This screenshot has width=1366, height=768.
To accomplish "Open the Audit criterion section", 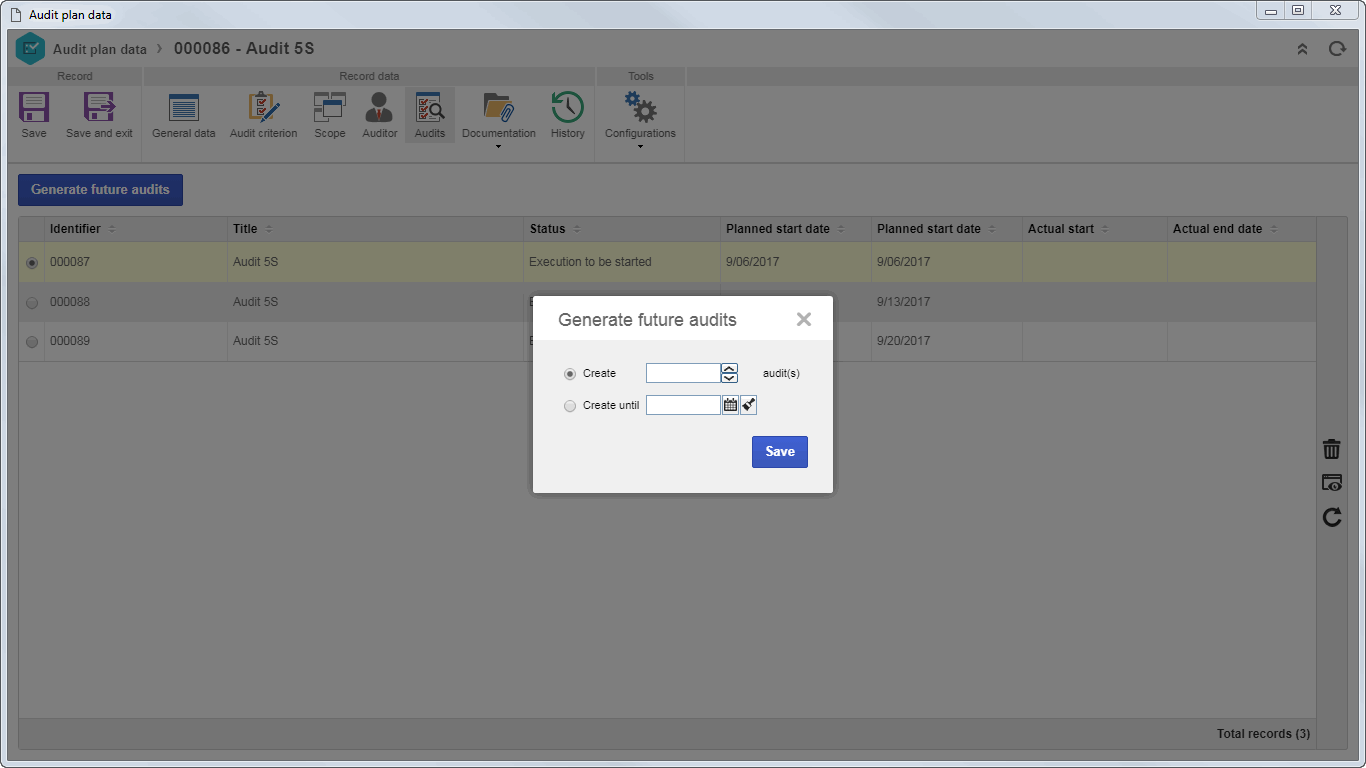I will pyautogui.click(x=264, y=108).
